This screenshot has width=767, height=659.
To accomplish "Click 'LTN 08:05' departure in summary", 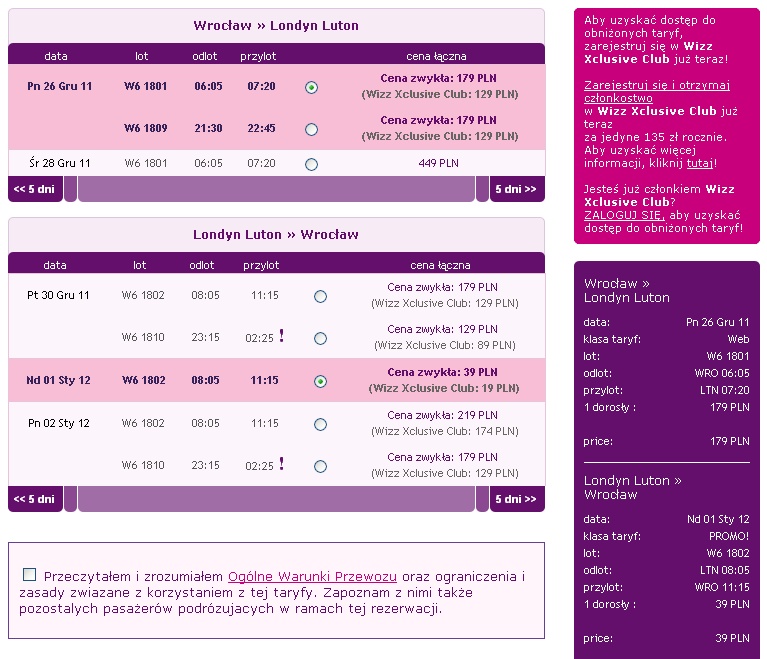I will (724, 570).
